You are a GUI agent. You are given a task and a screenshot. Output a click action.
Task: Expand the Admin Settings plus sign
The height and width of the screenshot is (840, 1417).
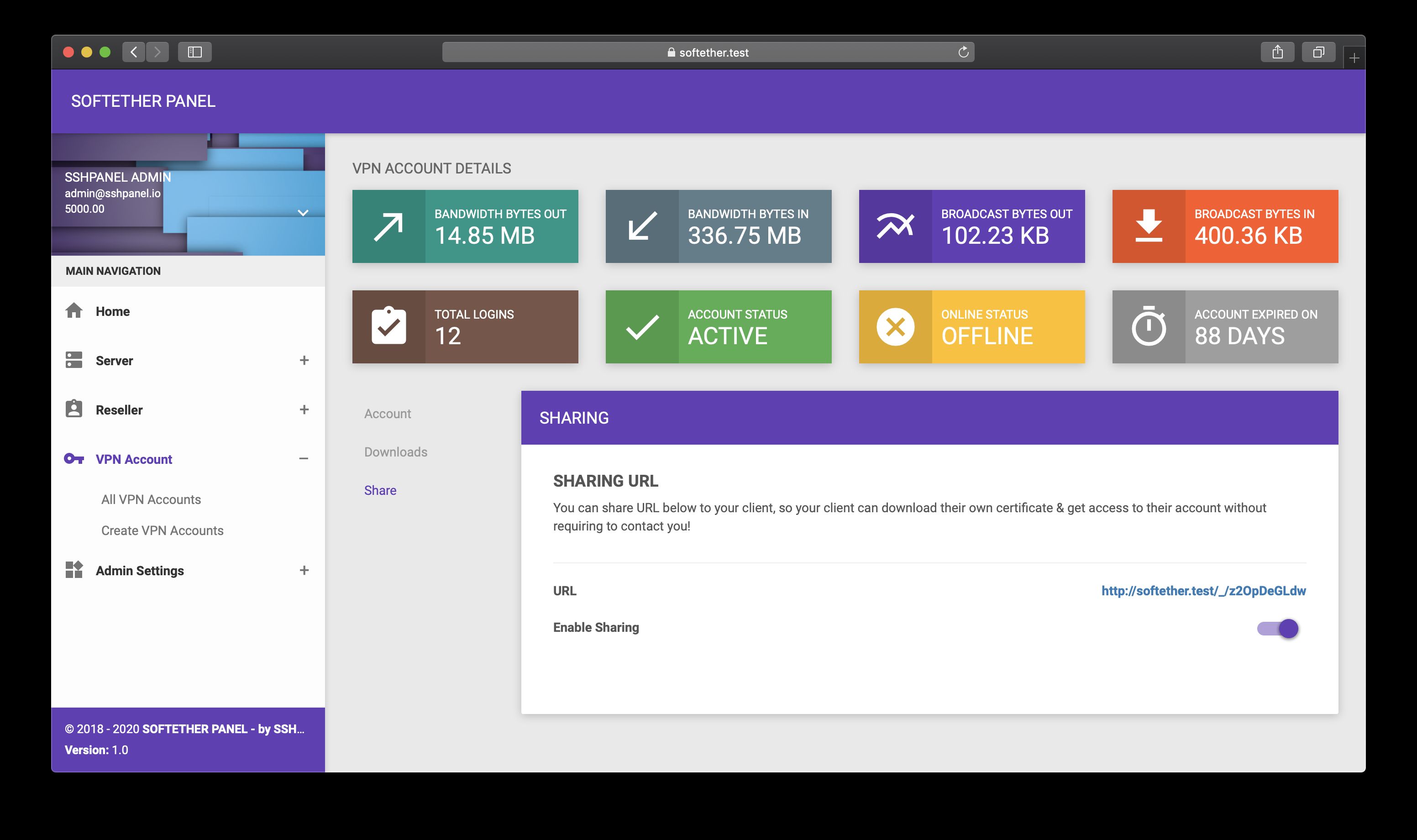[x=304, y=570]
